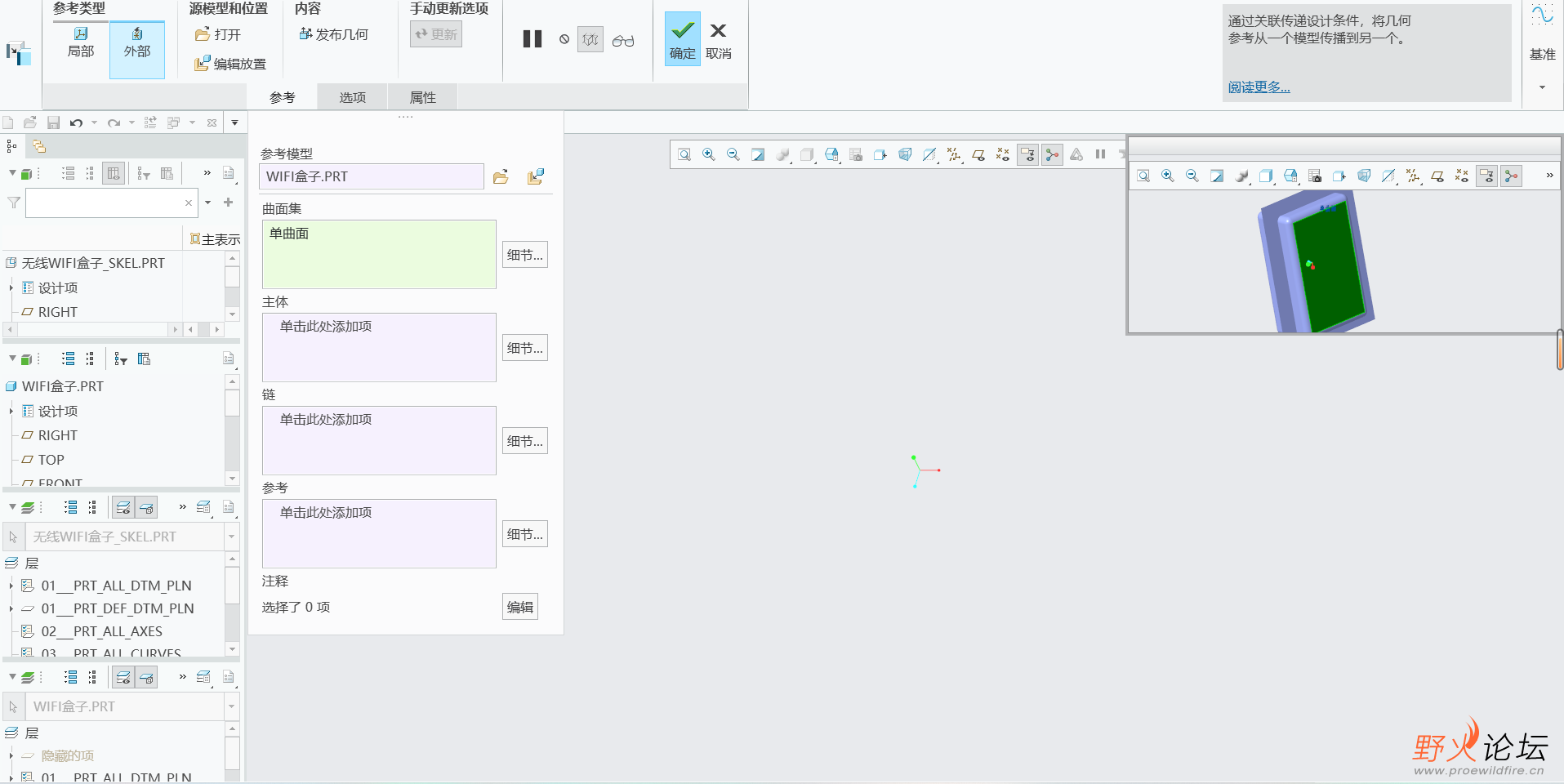The height and width of the screenshot is (784, 1564).
Task: Open the 属性 tab
Action: click(x=423, y=97)
